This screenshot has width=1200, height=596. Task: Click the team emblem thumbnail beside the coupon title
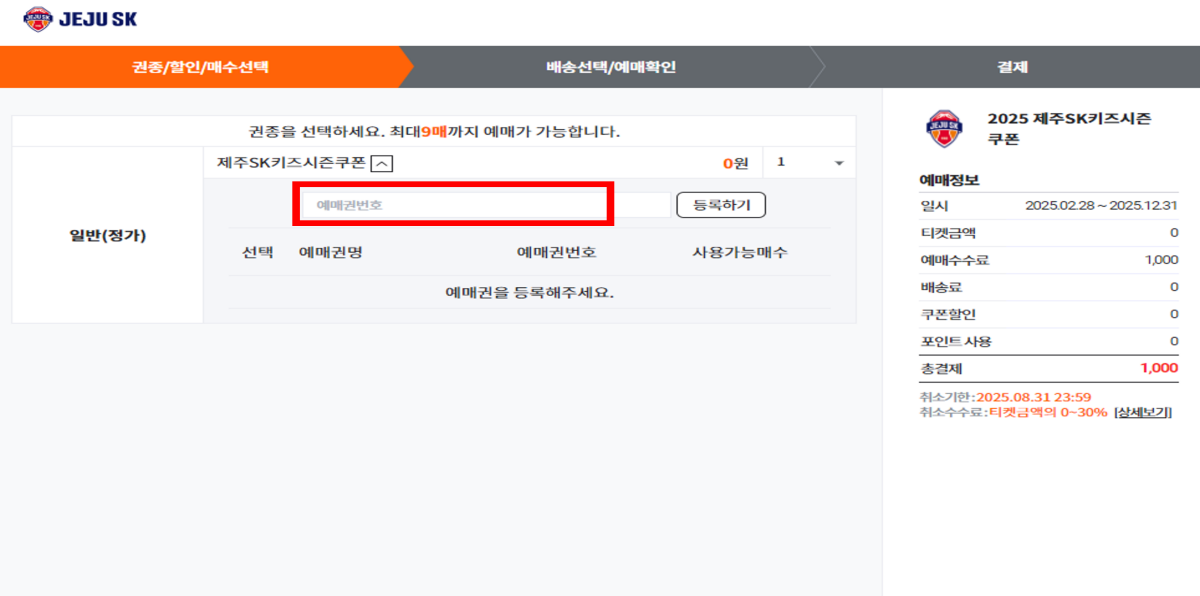click(942, 129)
